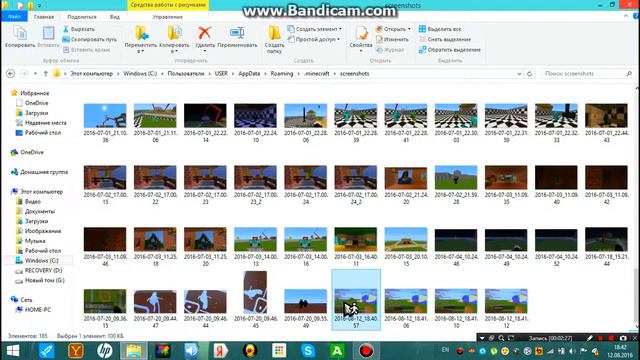Screen dimensions: 640x360
Task: Open the File Explorer taskbar icon
Action: coord(133,351)
